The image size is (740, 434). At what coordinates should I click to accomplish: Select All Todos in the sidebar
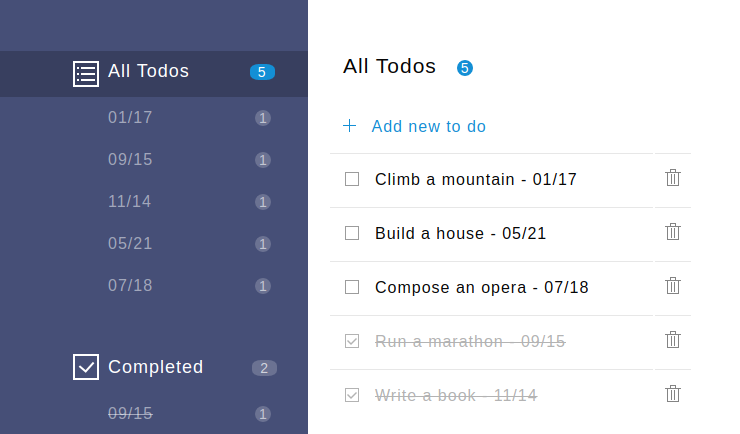pos(149,71)
